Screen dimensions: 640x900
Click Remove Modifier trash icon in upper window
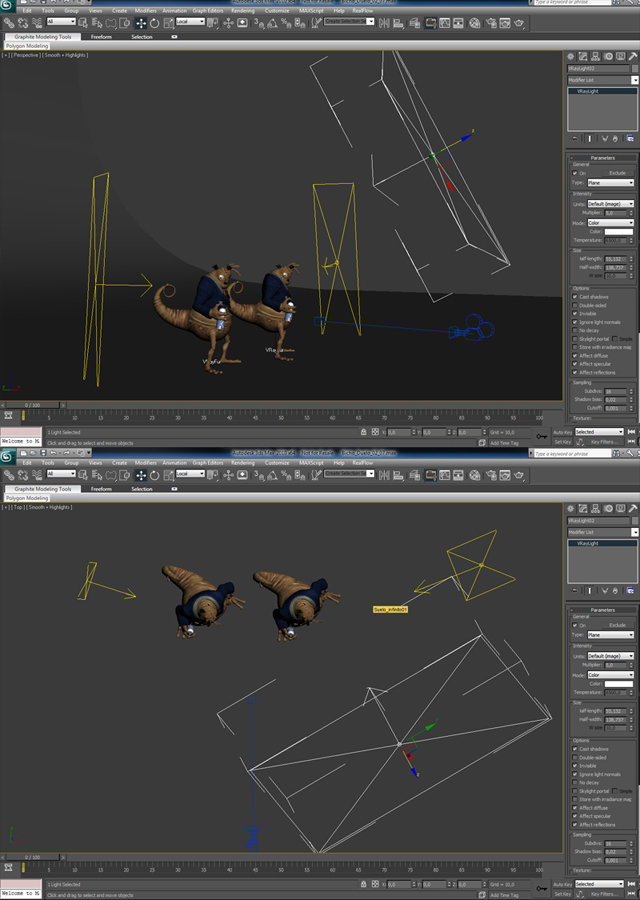(x=615, y=138)
